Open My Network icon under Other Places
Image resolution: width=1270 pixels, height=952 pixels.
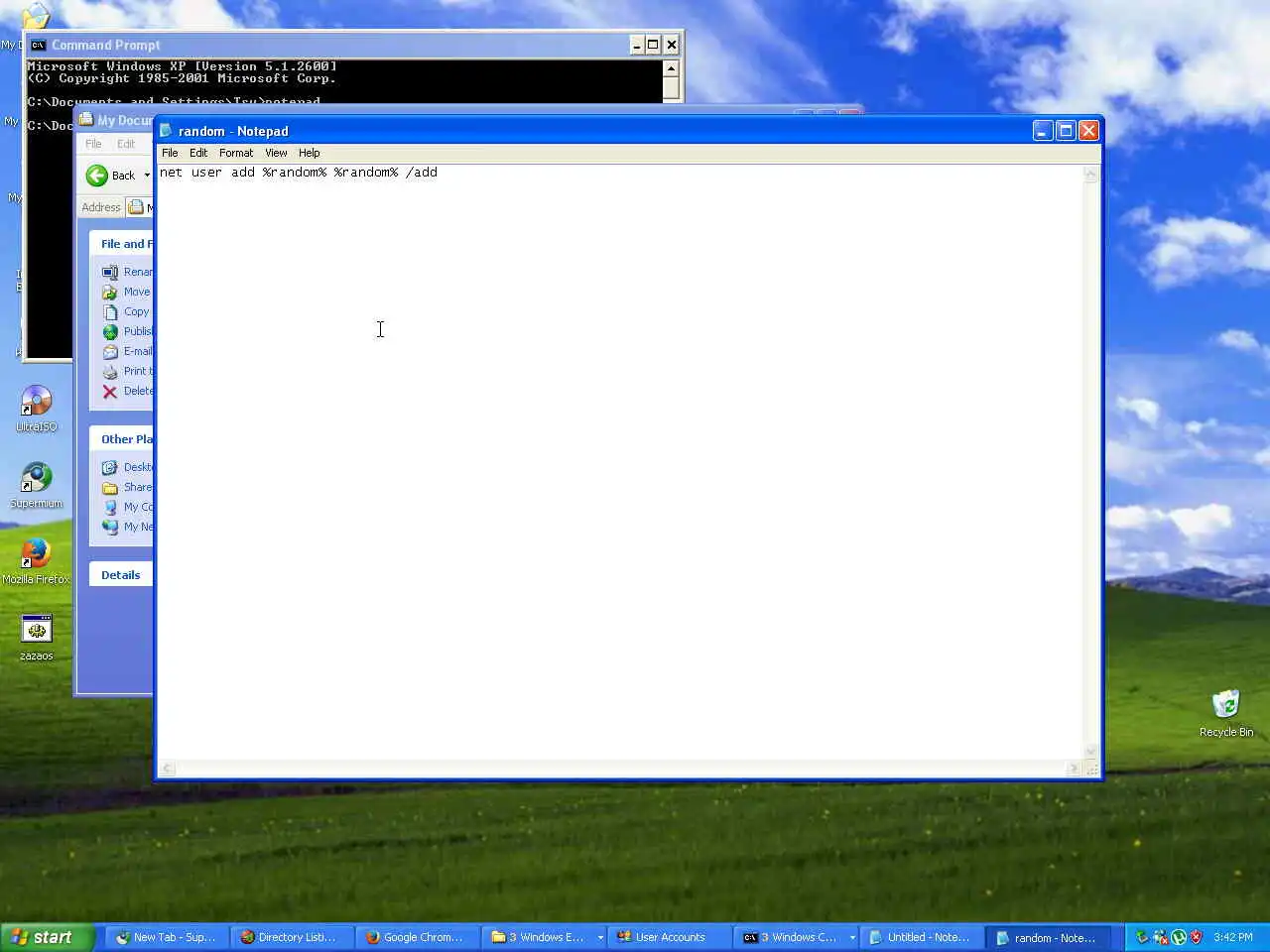[x=110, y=527]
